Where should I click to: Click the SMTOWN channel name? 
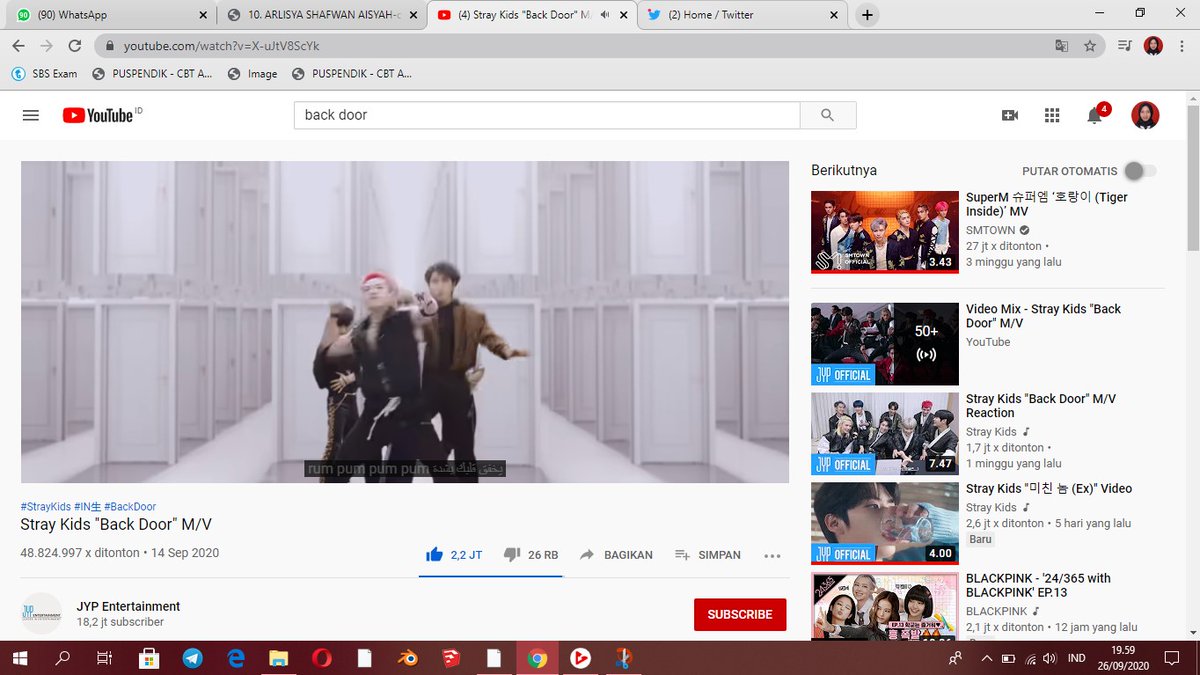[x=990, y=230]
